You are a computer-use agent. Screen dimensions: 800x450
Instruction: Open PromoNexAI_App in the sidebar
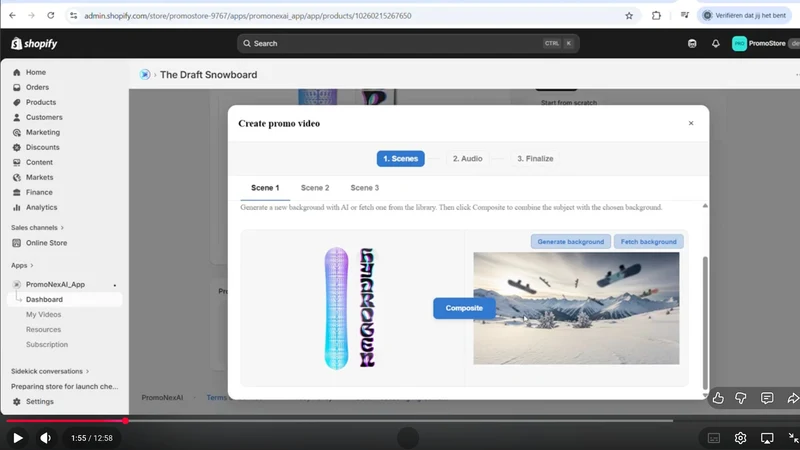pos(55,285)
